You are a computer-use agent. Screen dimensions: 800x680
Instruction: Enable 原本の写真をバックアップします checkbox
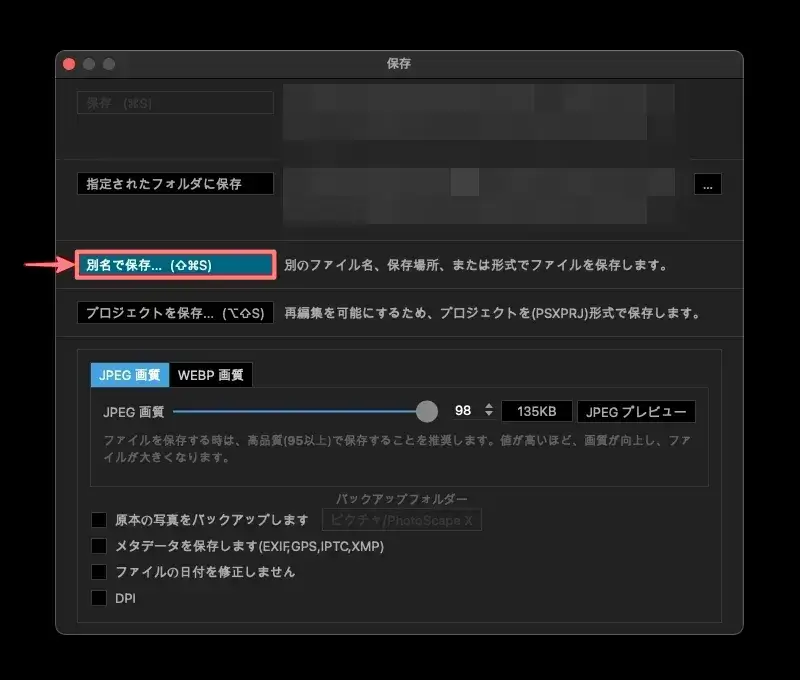coord(98,519)
